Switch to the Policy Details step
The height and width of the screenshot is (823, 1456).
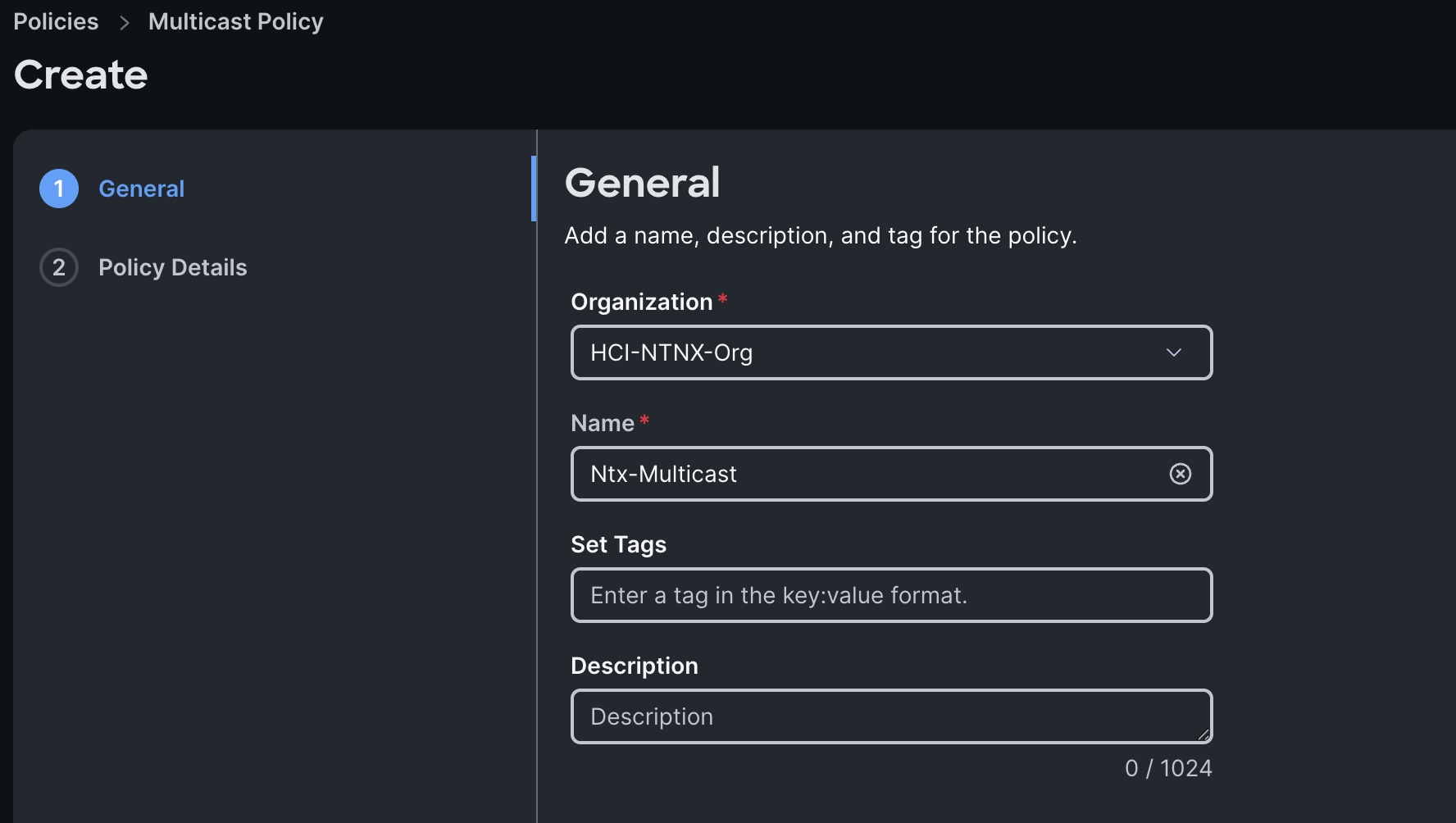(172, 267)
